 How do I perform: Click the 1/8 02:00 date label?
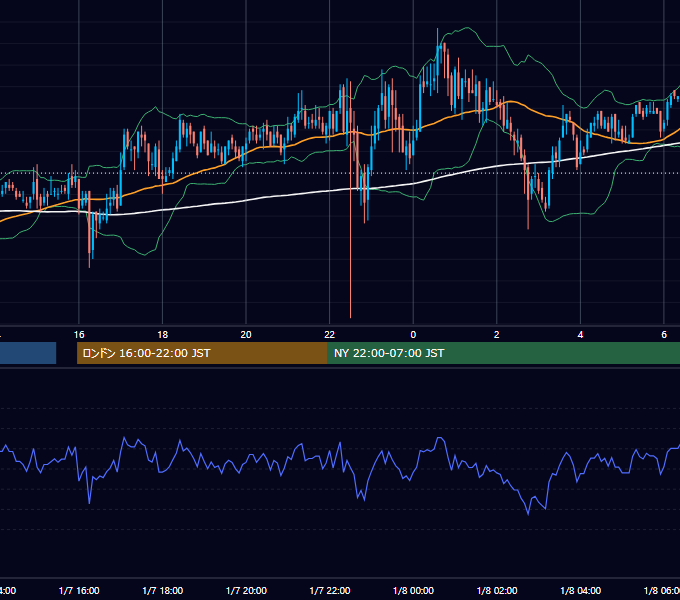tap(497, 590)
